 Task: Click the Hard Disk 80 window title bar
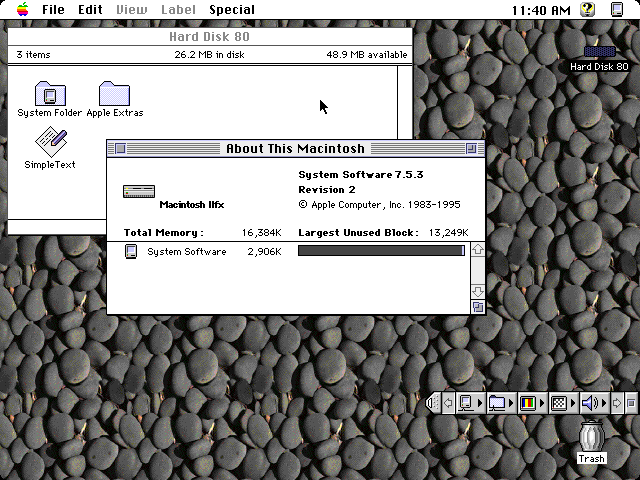(210, 37)
